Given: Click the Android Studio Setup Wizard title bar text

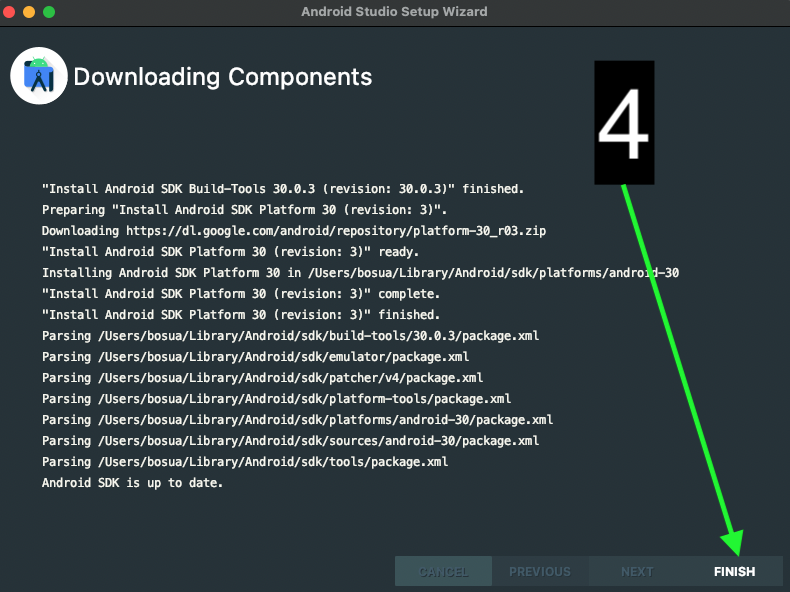Looking at the screenshot, I should click(394, 12).
